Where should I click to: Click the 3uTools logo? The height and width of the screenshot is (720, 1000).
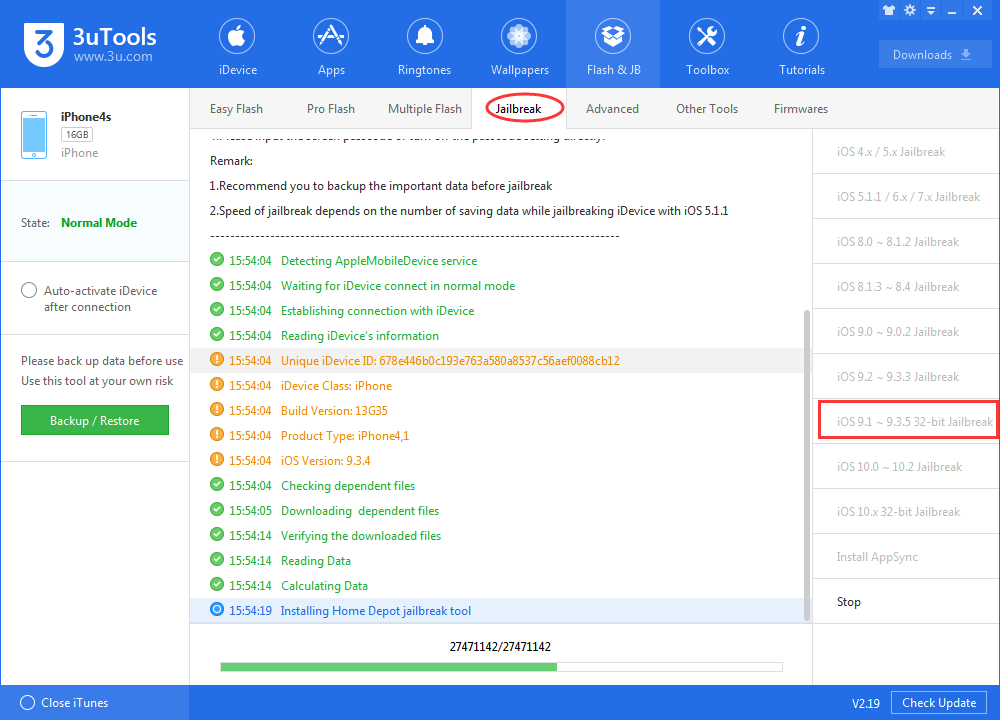pyautogui.click(x=44, y=44)
